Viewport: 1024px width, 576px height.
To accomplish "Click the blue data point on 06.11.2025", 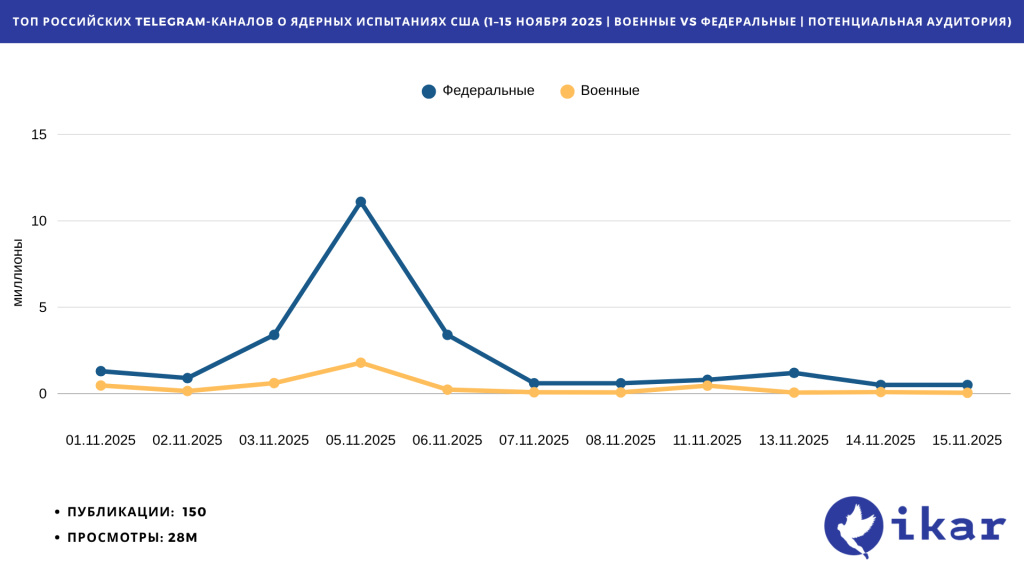I will coord(447,335).
